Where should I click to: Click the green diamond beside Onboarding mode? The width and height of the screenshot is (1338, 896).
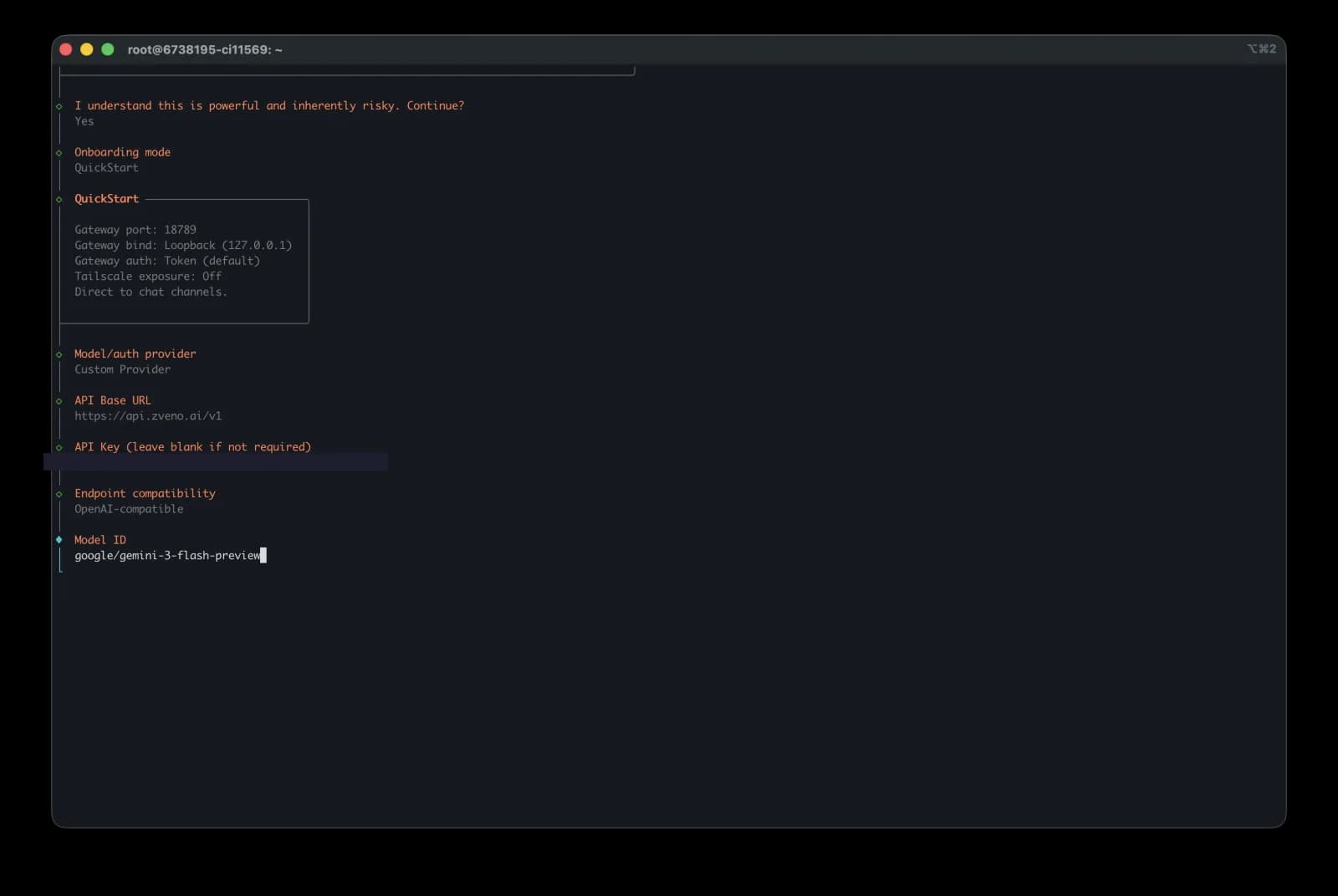tap(59, 153)
